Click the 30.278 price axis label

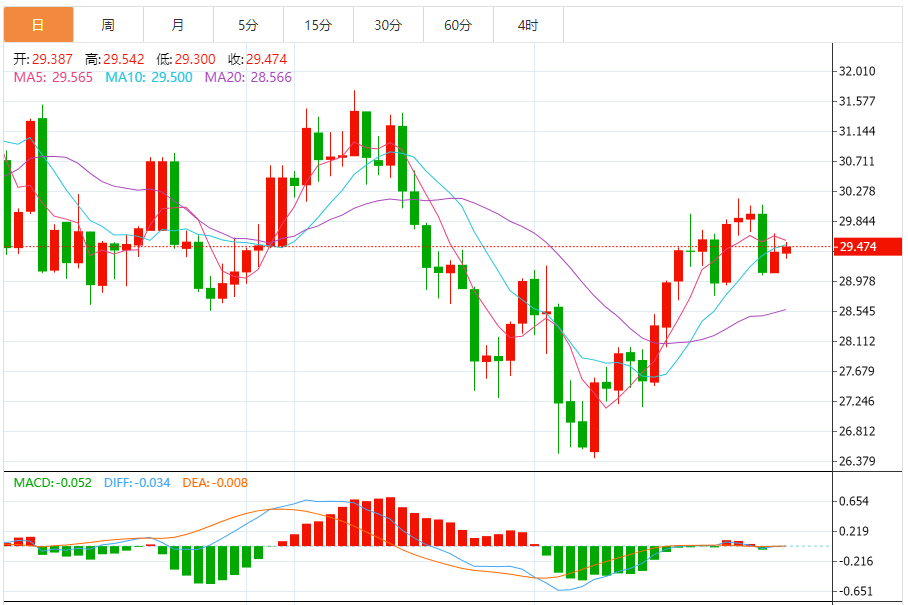coord(857,191)
